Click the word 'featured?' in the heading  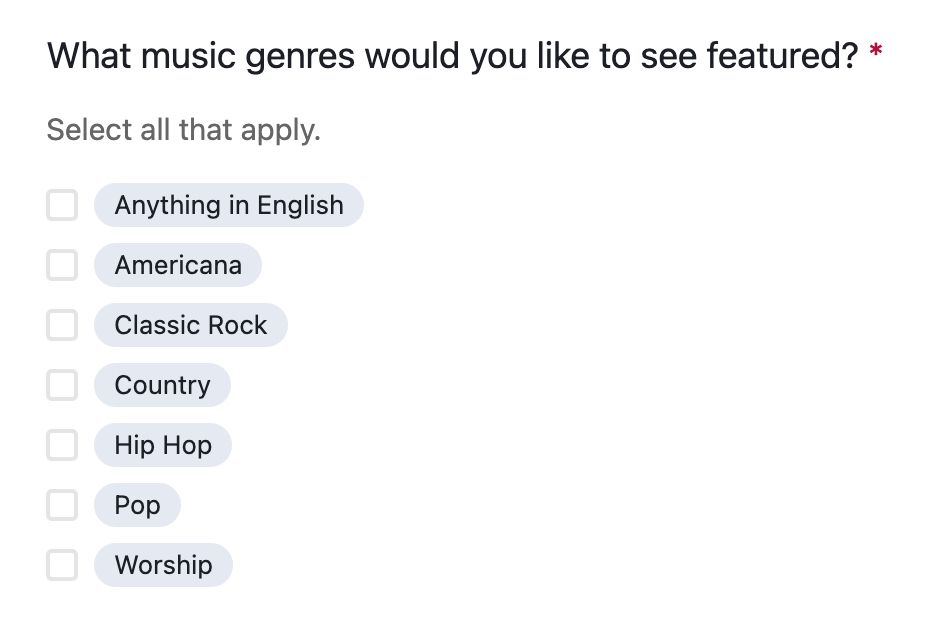782,56
